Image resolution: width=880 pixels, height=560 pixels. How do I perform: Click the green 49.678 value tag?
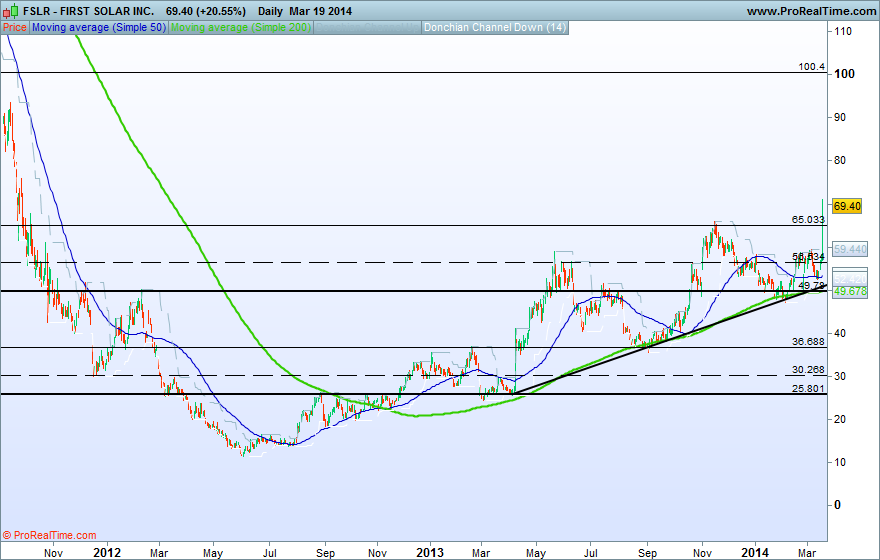click(x=850, y=291)
